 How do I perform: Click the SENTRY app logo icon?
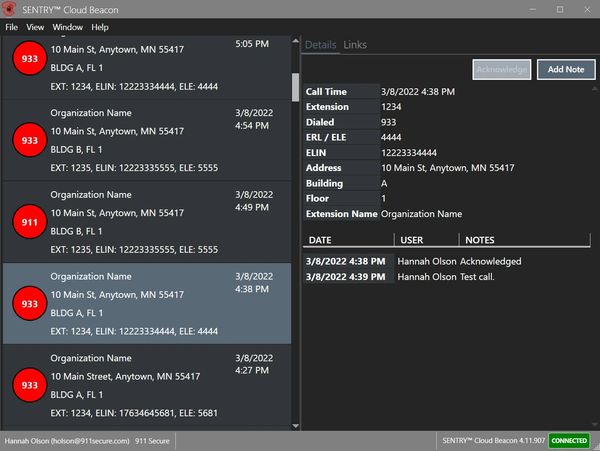click(x=8, y=9)
